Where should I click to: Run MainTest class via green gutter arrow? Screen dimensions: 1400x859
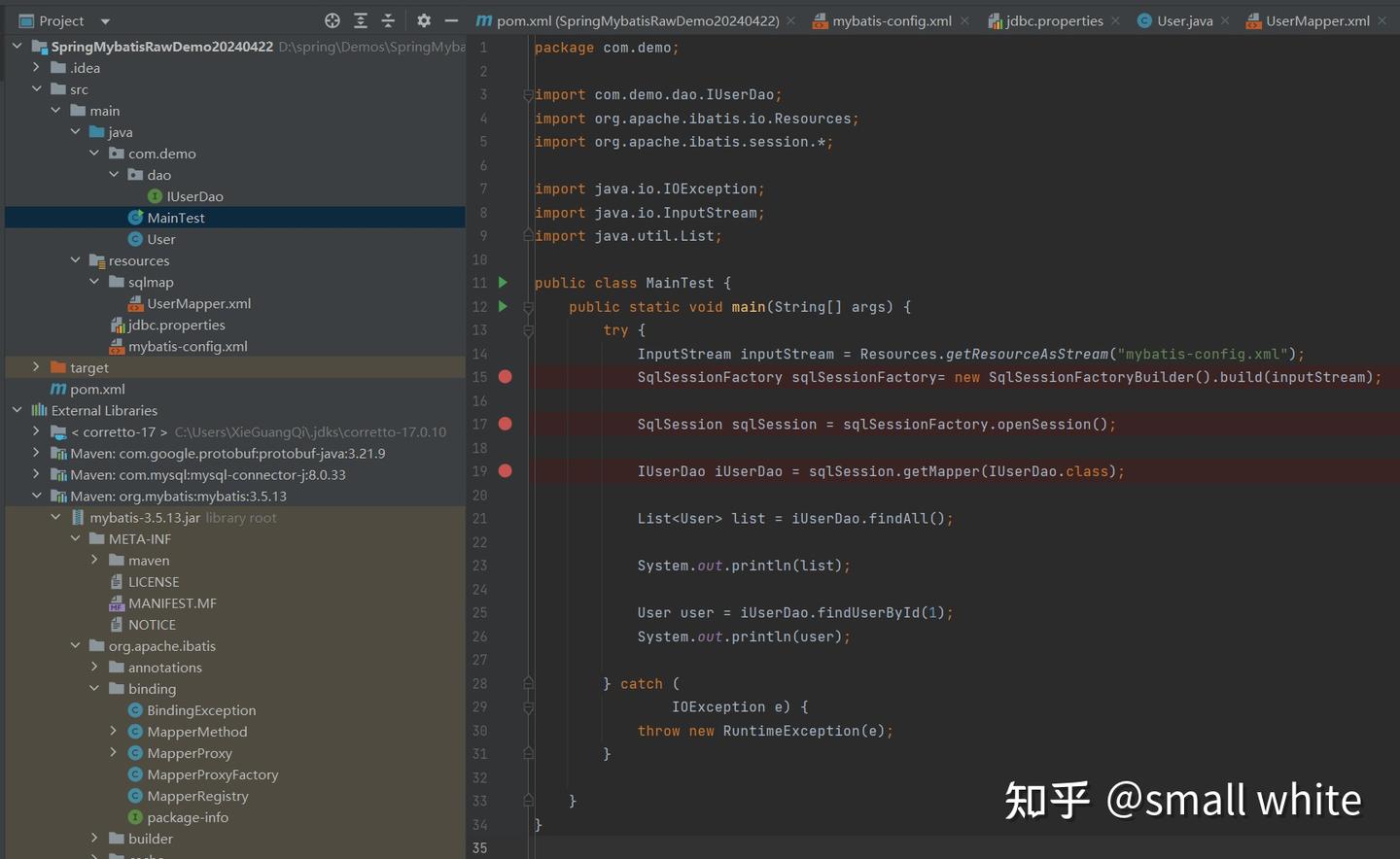tap(503, 282)
